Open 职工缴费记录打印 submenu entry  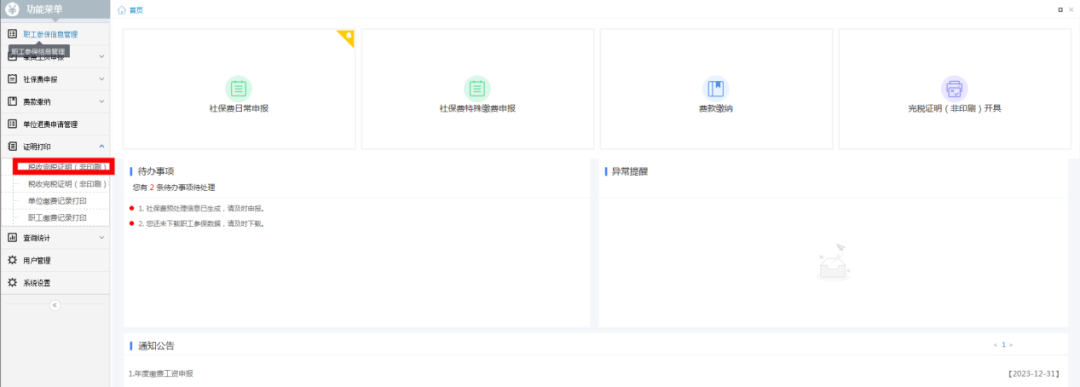[57, 218]
